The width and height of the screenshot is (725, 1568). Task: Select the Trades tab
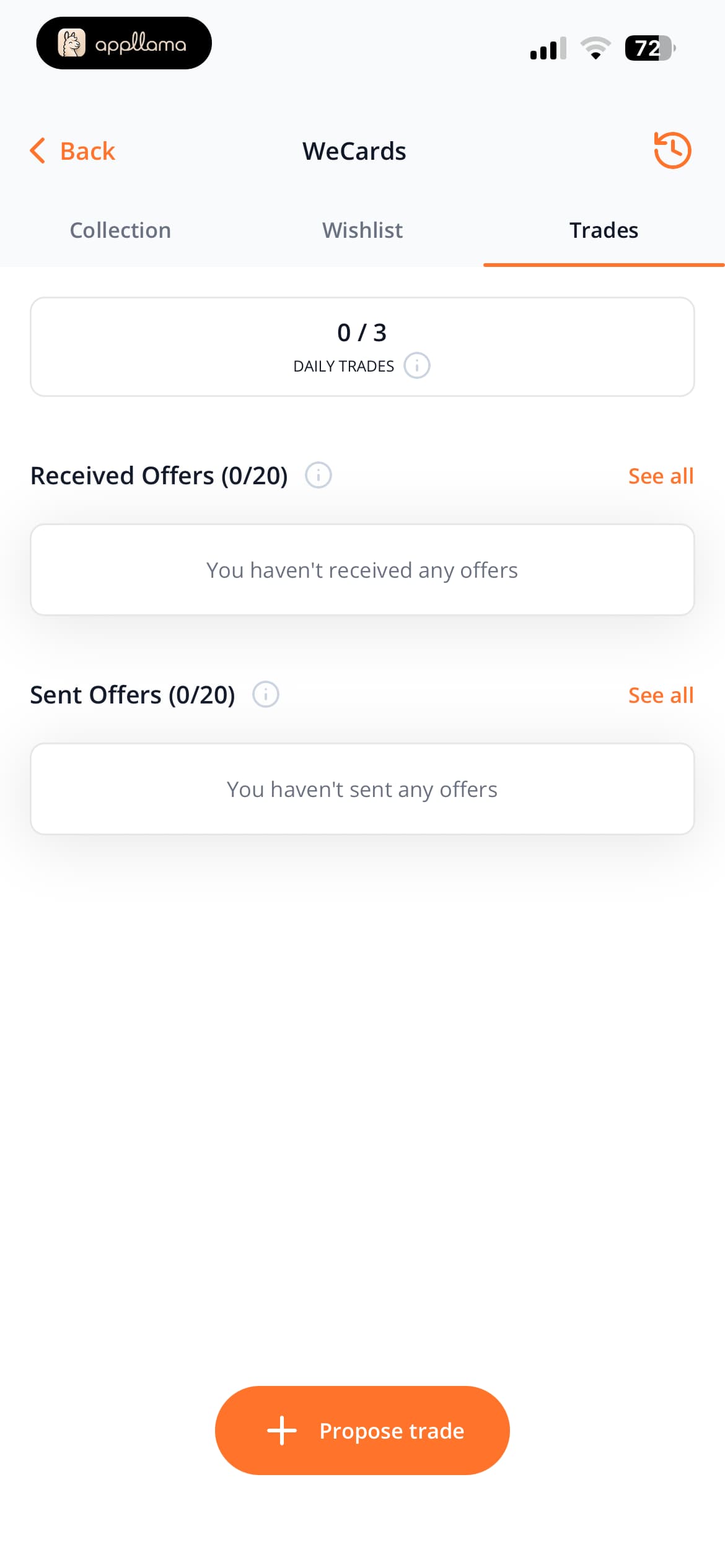point(604,230)
